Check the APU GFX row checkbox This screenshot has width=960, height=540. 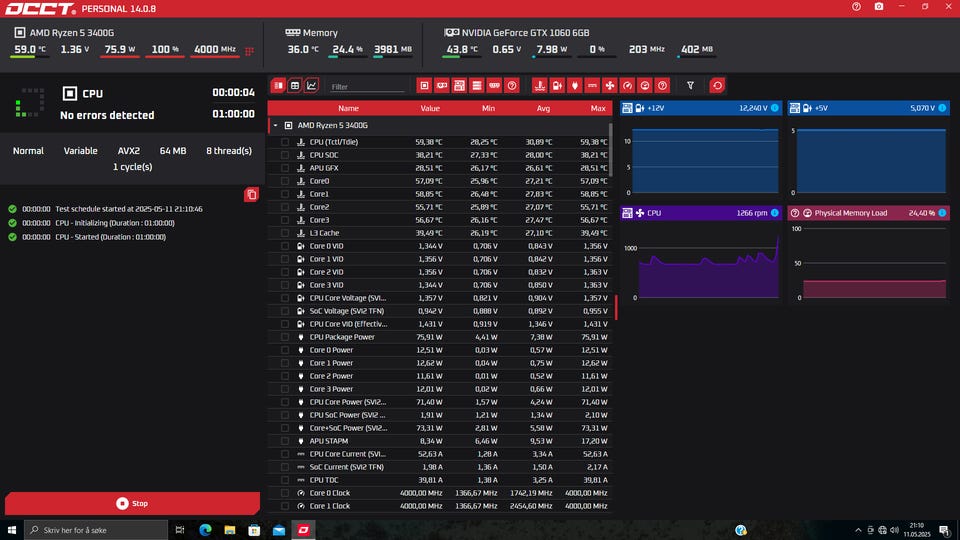pyautogui.click(x=285, y=168)
